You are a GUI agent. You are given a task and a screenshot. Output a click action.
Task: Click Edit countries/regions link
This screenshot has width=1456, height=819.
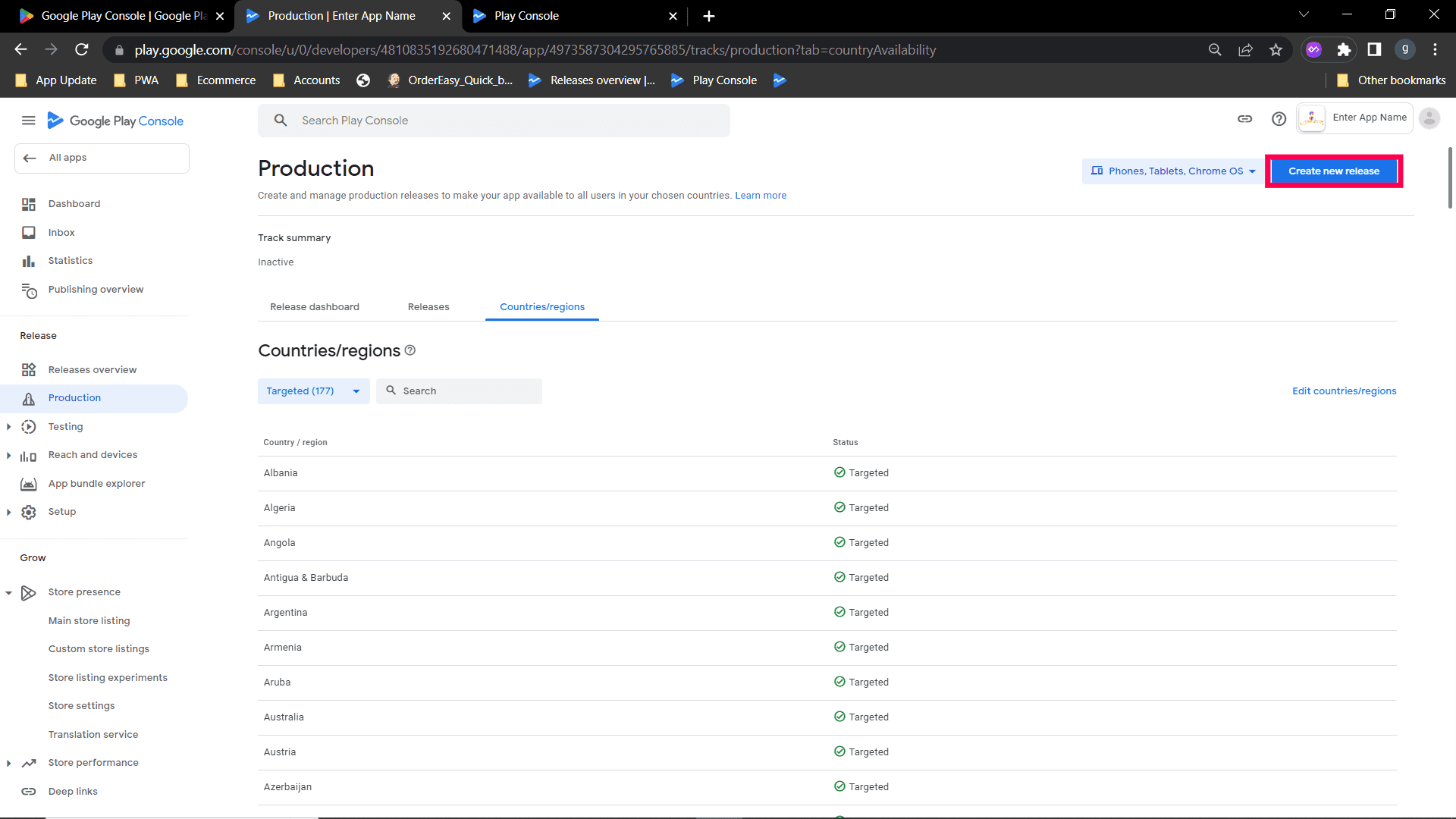coord(1344,391)
